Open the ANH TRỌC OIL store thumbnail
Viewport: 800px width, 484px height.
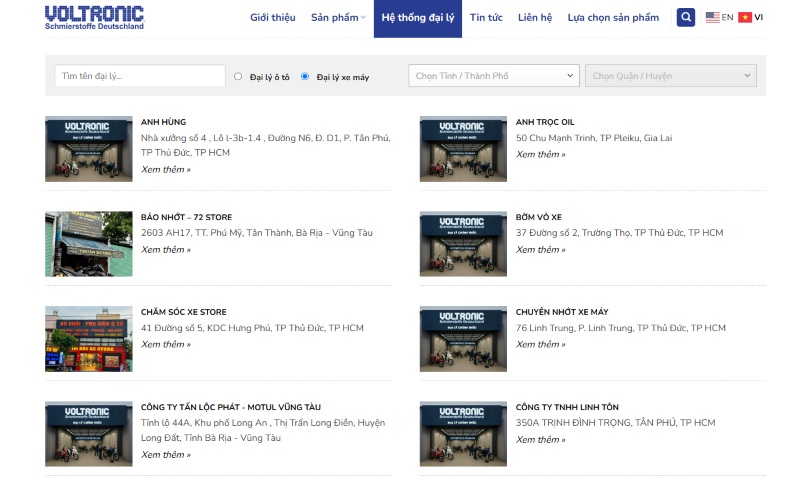(463, 149)
